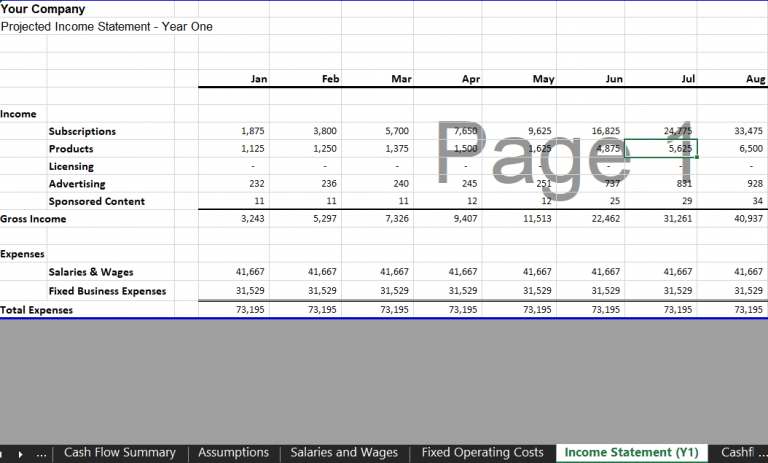
Task: Select Feb Advertising value 236
Action: (329, 184)
